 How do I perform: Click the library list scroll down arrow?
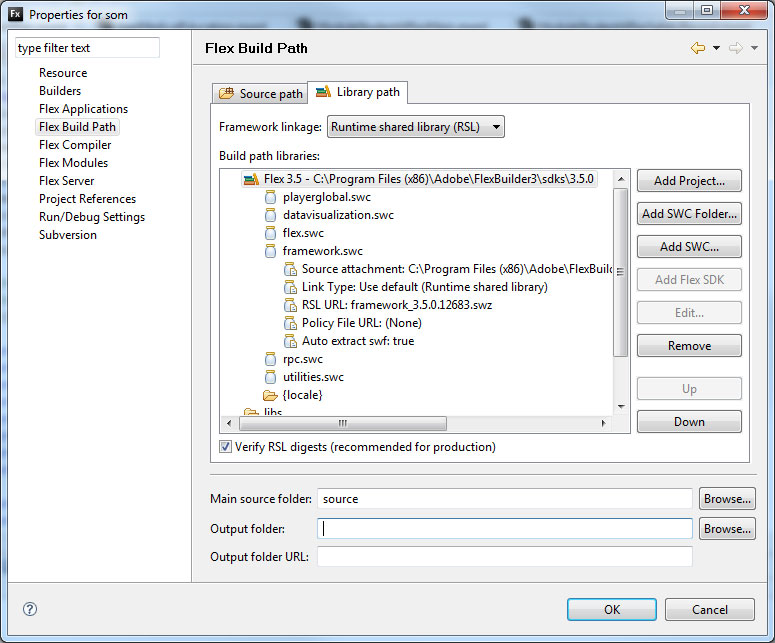tap(621, 407)
